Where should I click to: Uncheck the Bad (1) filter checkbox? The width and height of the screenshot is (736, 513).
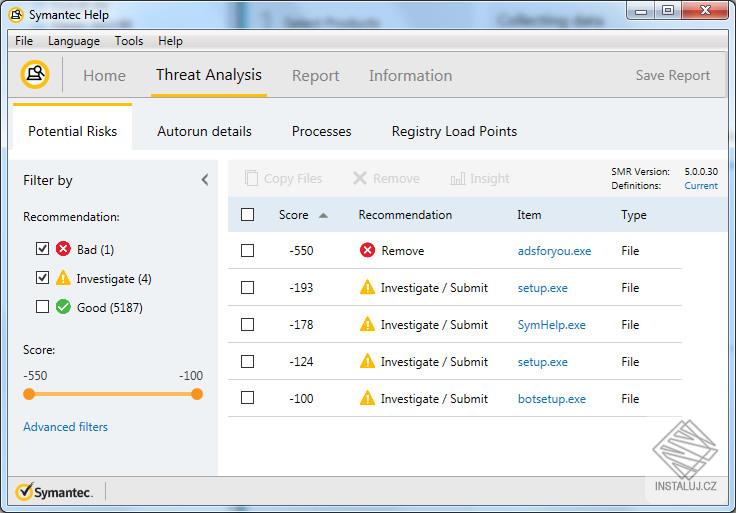42,249
